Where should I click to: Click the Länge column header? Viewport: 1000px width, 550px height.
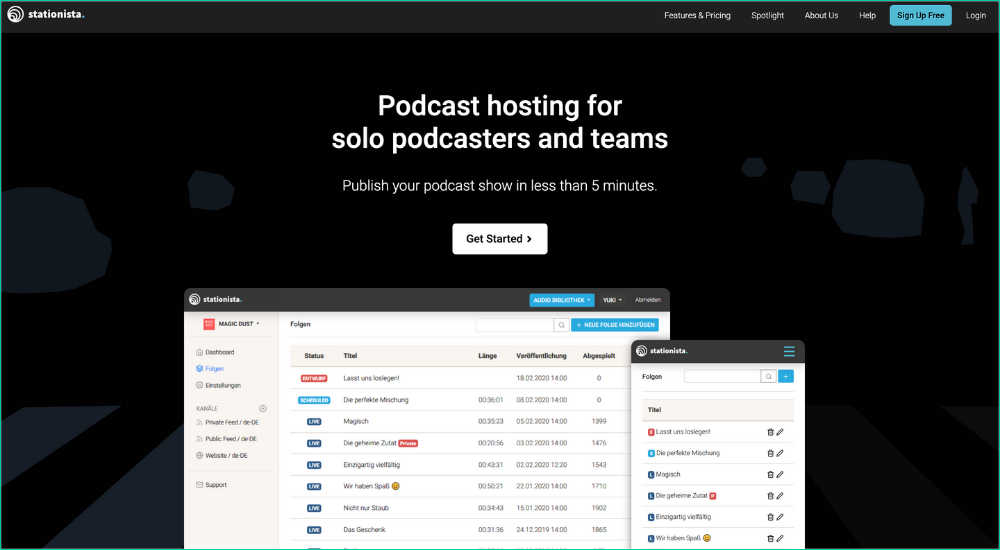click(487, 356)
